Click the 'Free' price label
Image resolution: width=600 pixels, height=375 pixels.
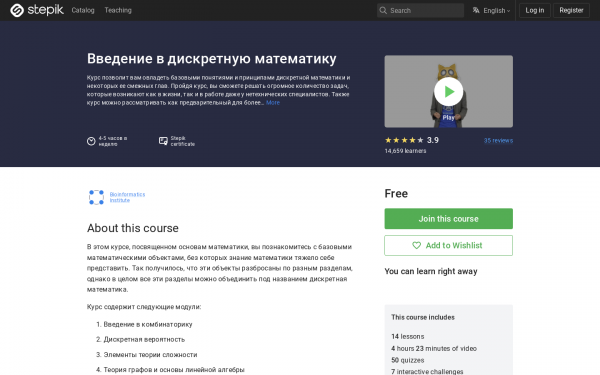(x=396, y=194)
